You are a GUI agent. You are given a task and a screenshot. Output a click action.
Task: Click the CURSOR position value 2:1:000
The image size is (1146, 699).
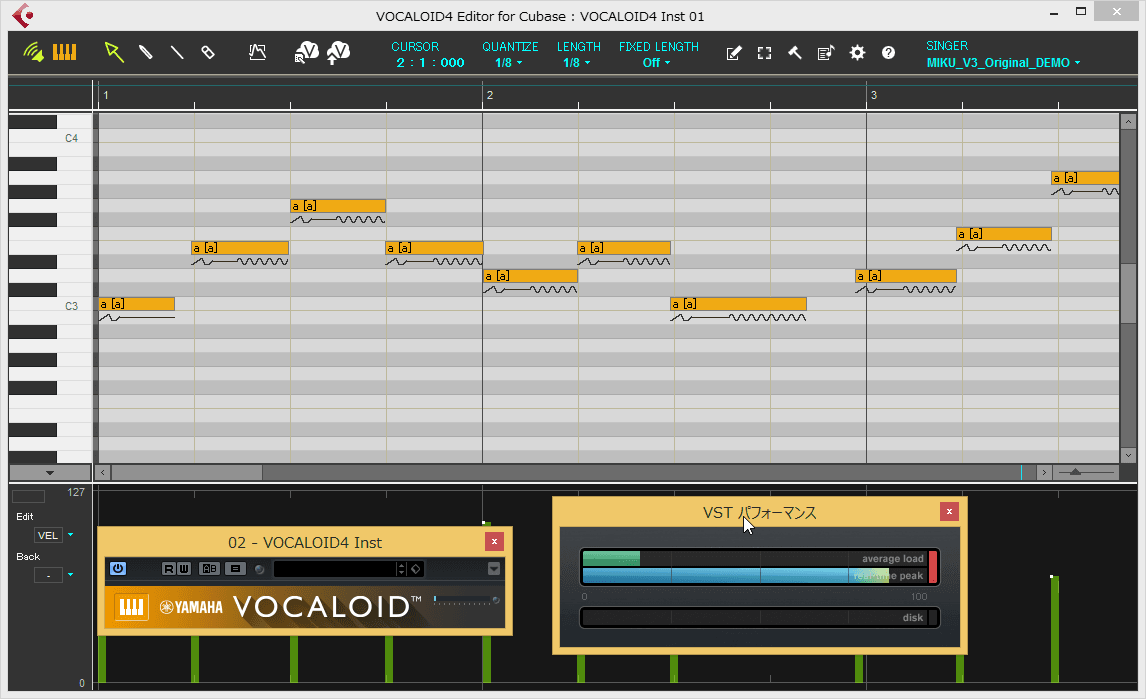click(430, 63)
